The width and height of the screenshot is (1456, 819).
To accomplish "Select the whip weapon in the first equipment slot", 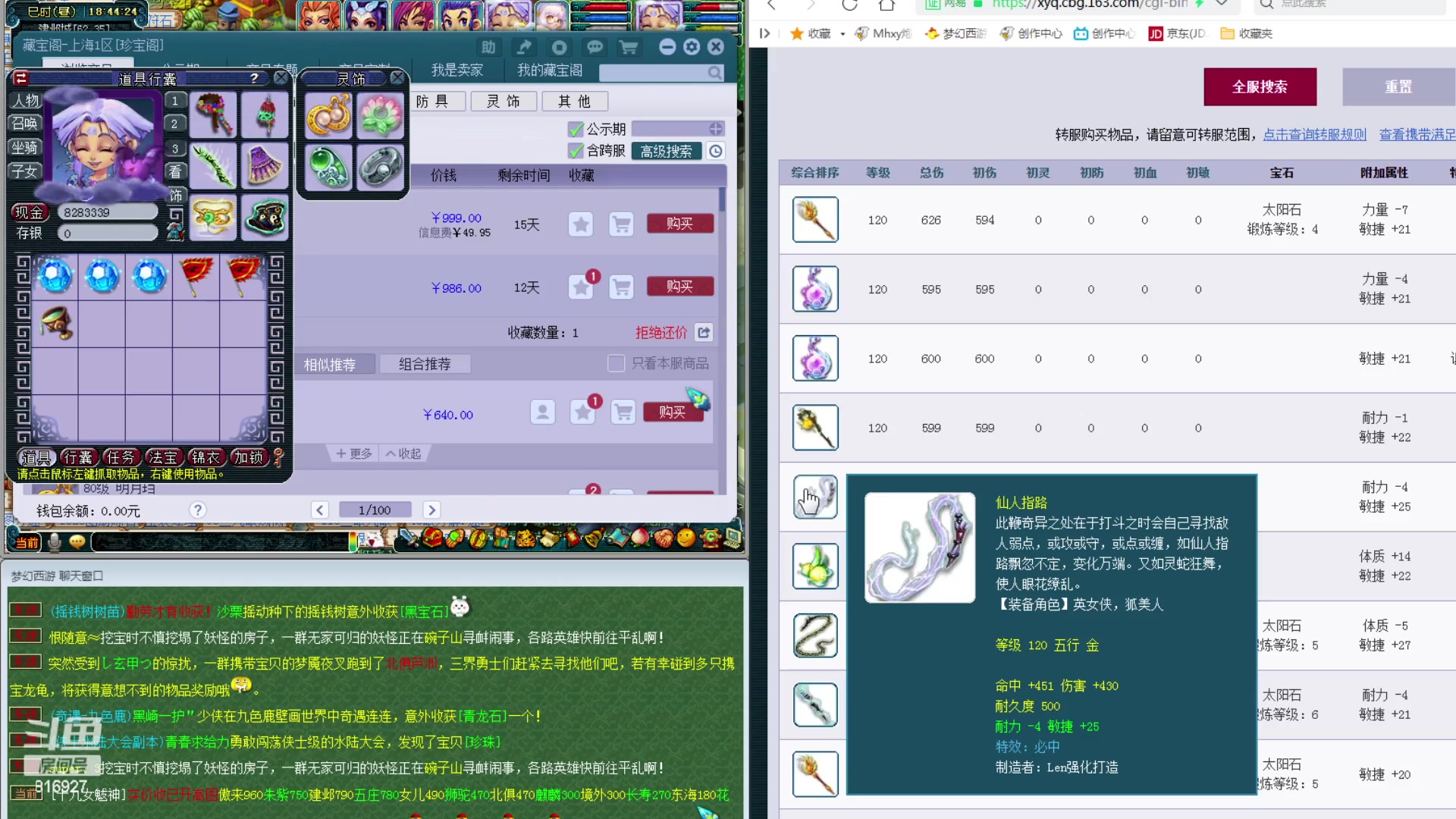I will click(214, 115).
